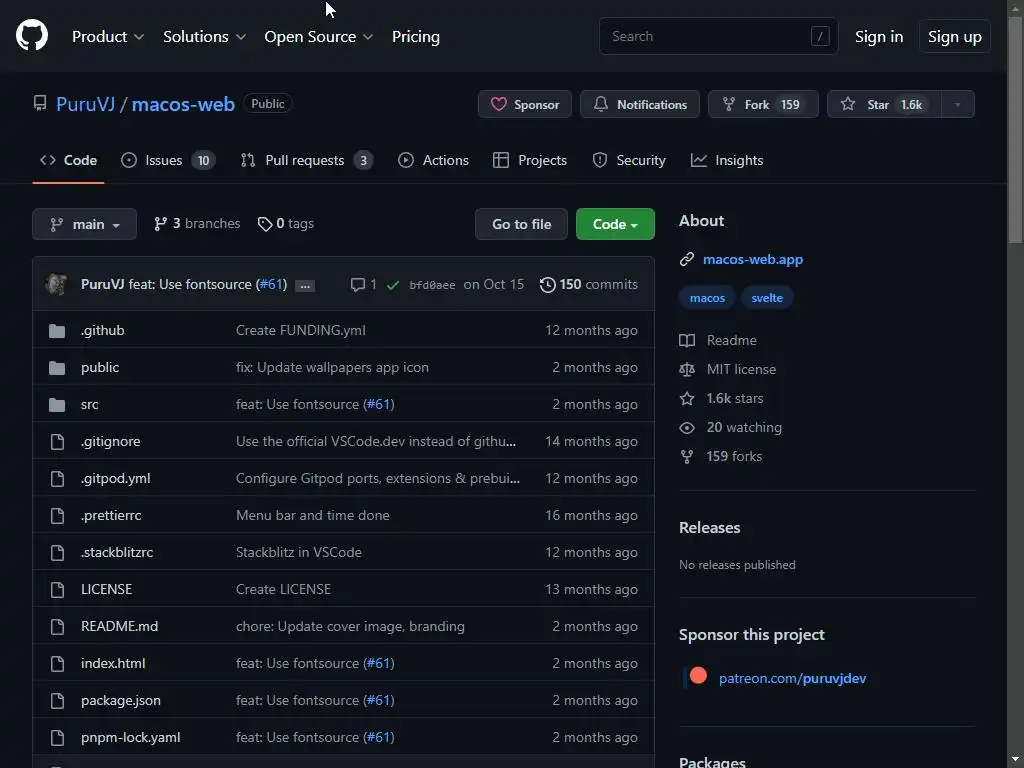Open the PuruVJ owner profile link
1024x768 pixels.
(86, 104)
